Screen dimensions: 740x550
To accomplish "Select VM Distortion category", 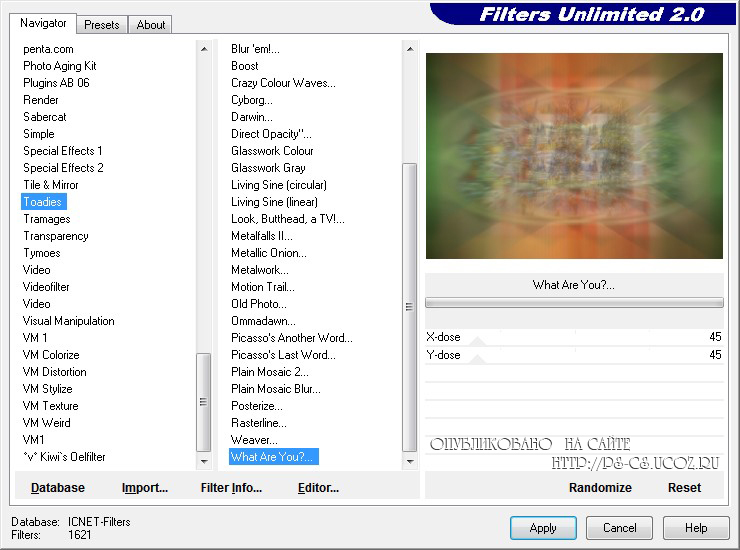I will pos(55,372).
